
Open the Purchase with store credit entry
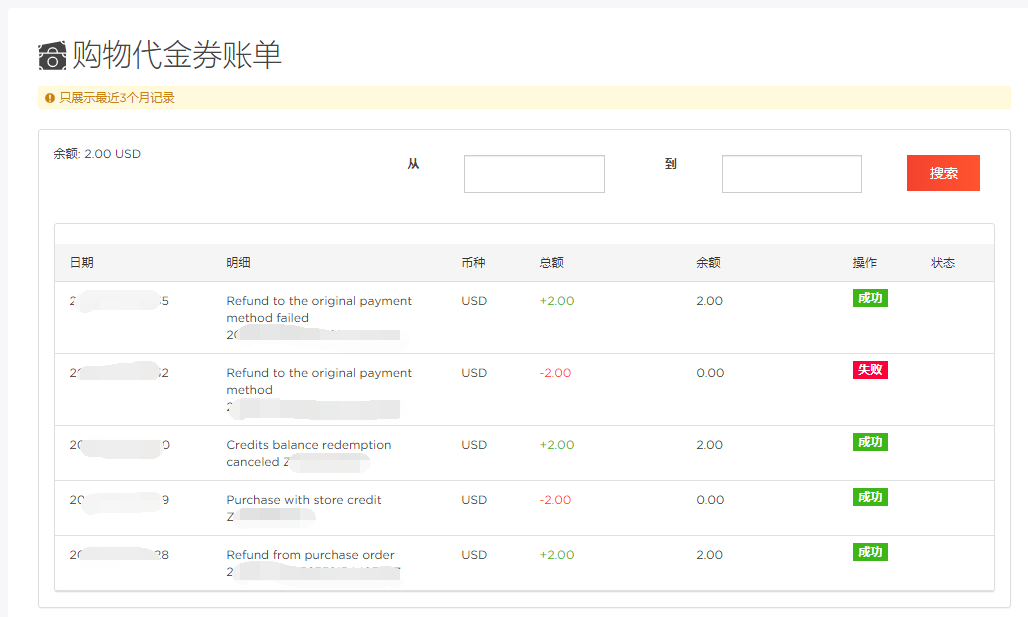[x=304, y=500]
